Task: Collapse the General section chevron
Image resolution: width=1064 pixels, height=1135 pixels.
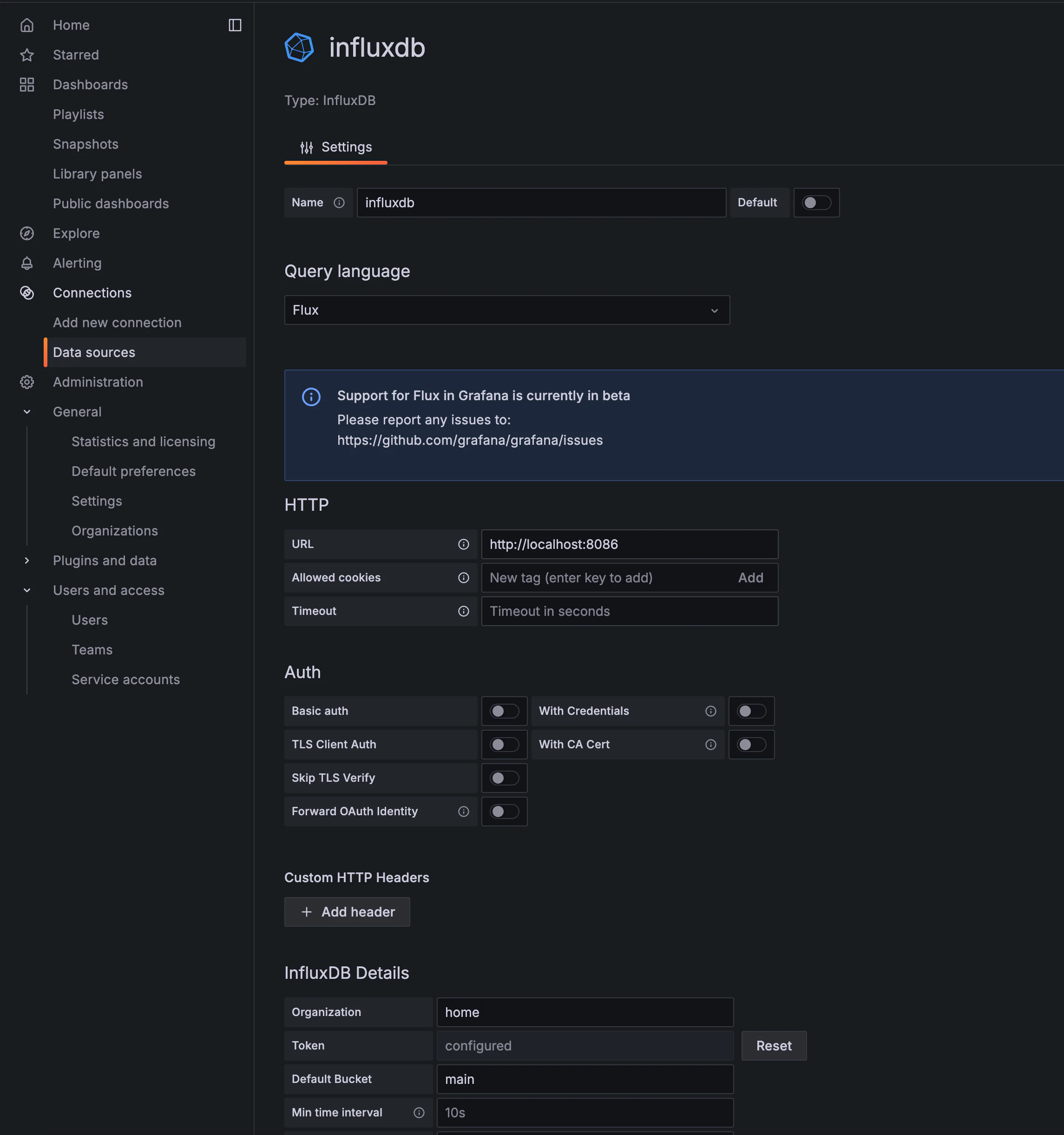Action: [27, 412]
